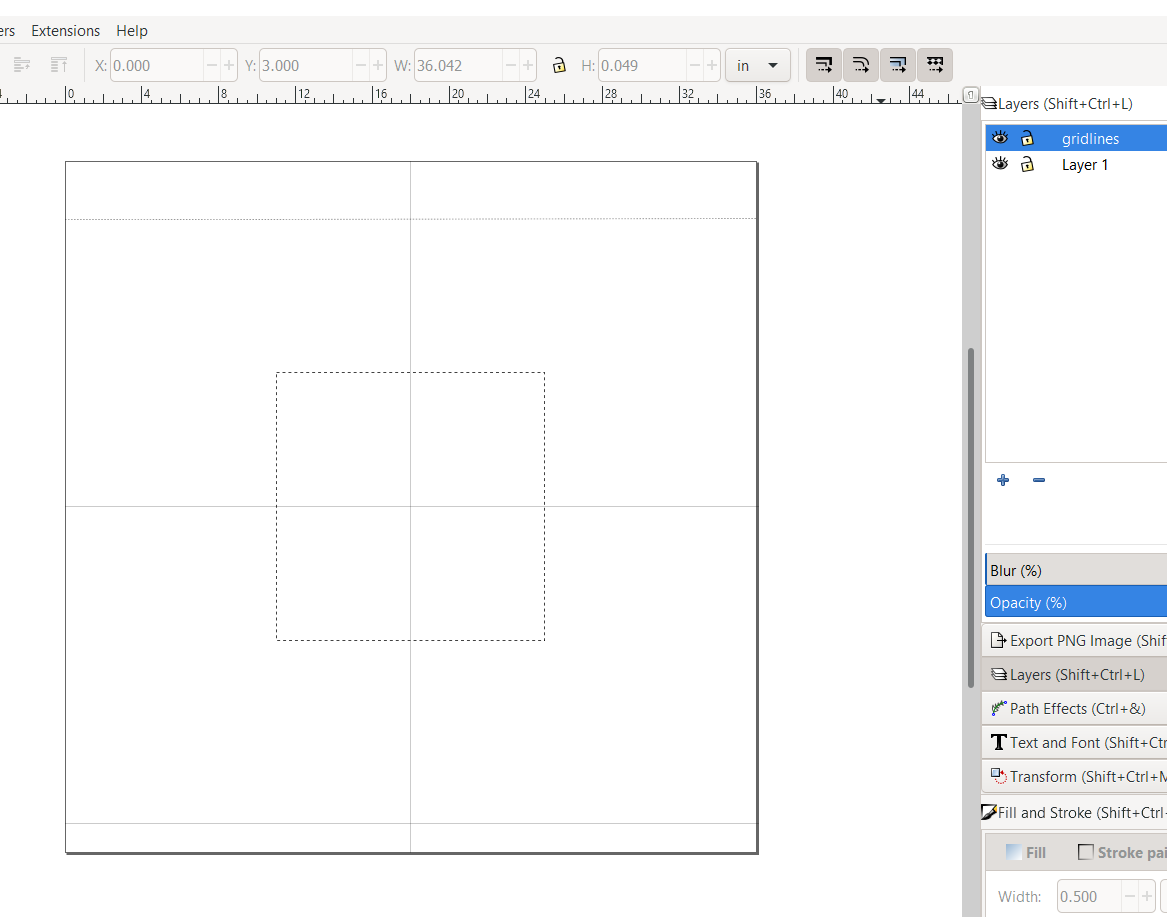
Task: Add a new layer with plus icon
Action: (1003, 480)
